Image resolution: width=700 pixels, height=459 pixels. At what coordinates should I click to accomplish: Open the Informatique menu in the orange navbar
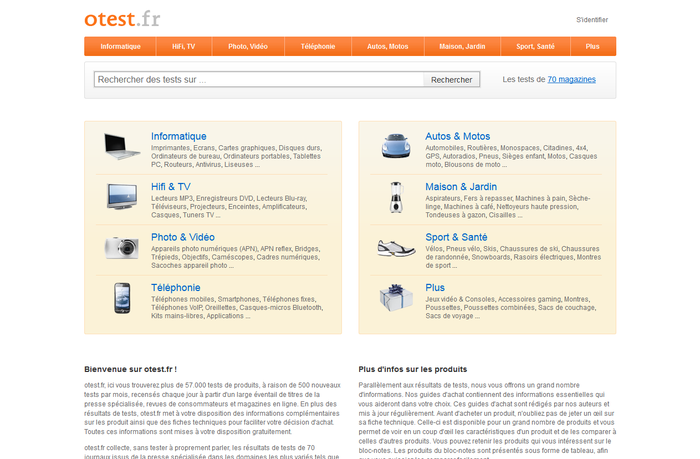tap(120, 46)
